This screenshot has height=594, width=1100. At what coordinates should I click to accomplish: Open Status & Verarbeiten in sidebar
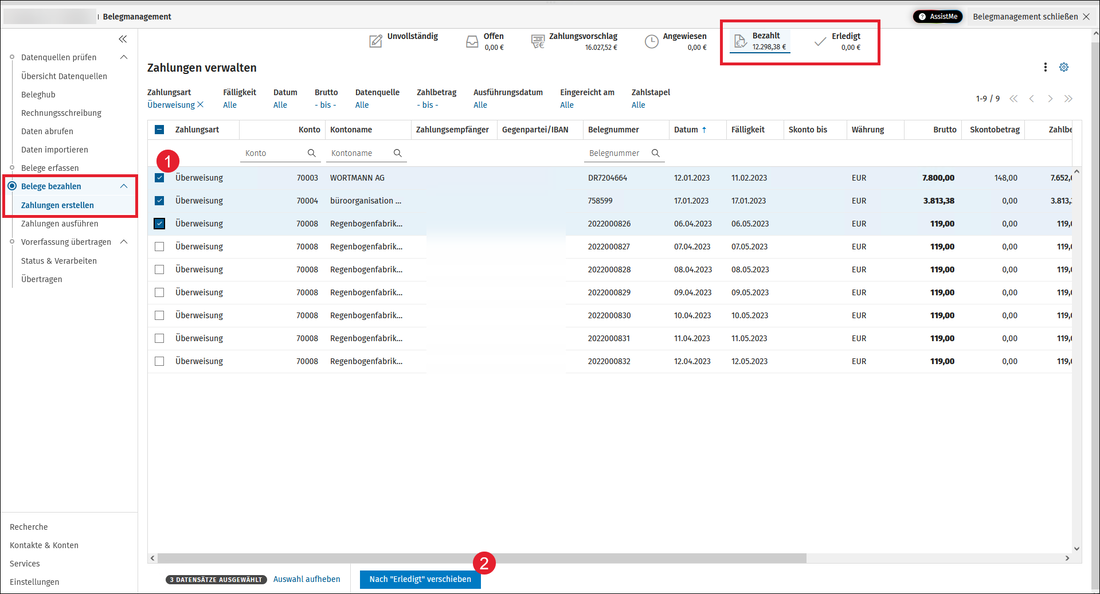59,261
